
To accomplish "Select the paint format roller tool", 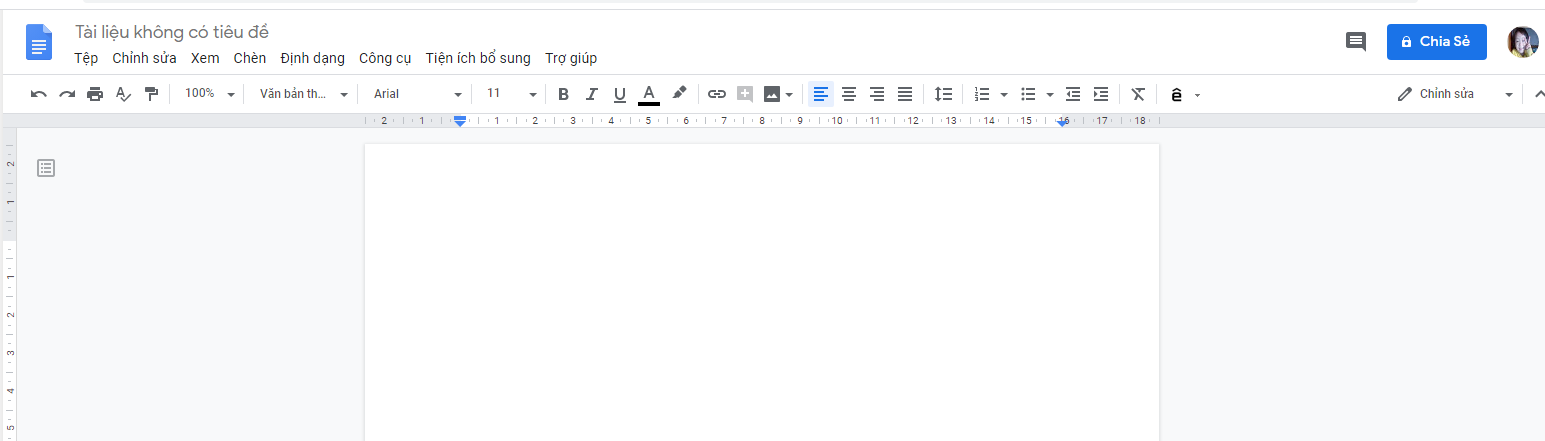I will (151, 94).
